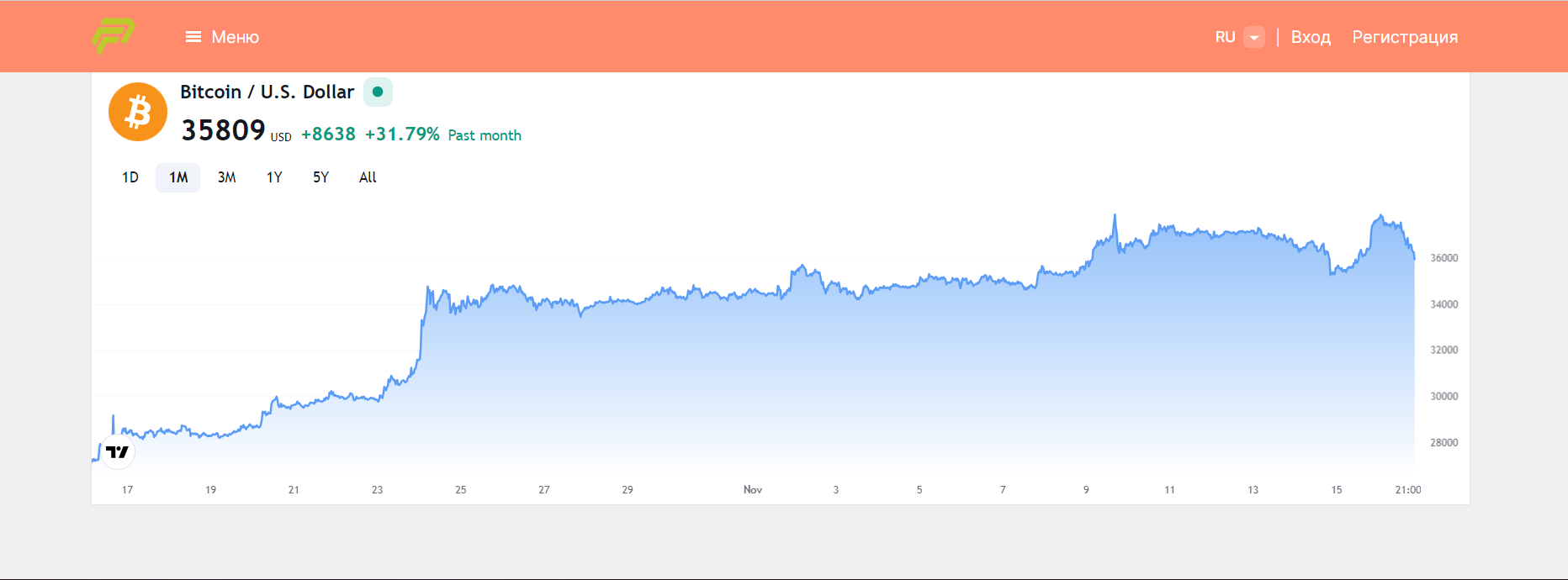This screenshot has height=580, width=1568.
Task: Click the 30000 price axis label
Action: tap(1444, 396)
